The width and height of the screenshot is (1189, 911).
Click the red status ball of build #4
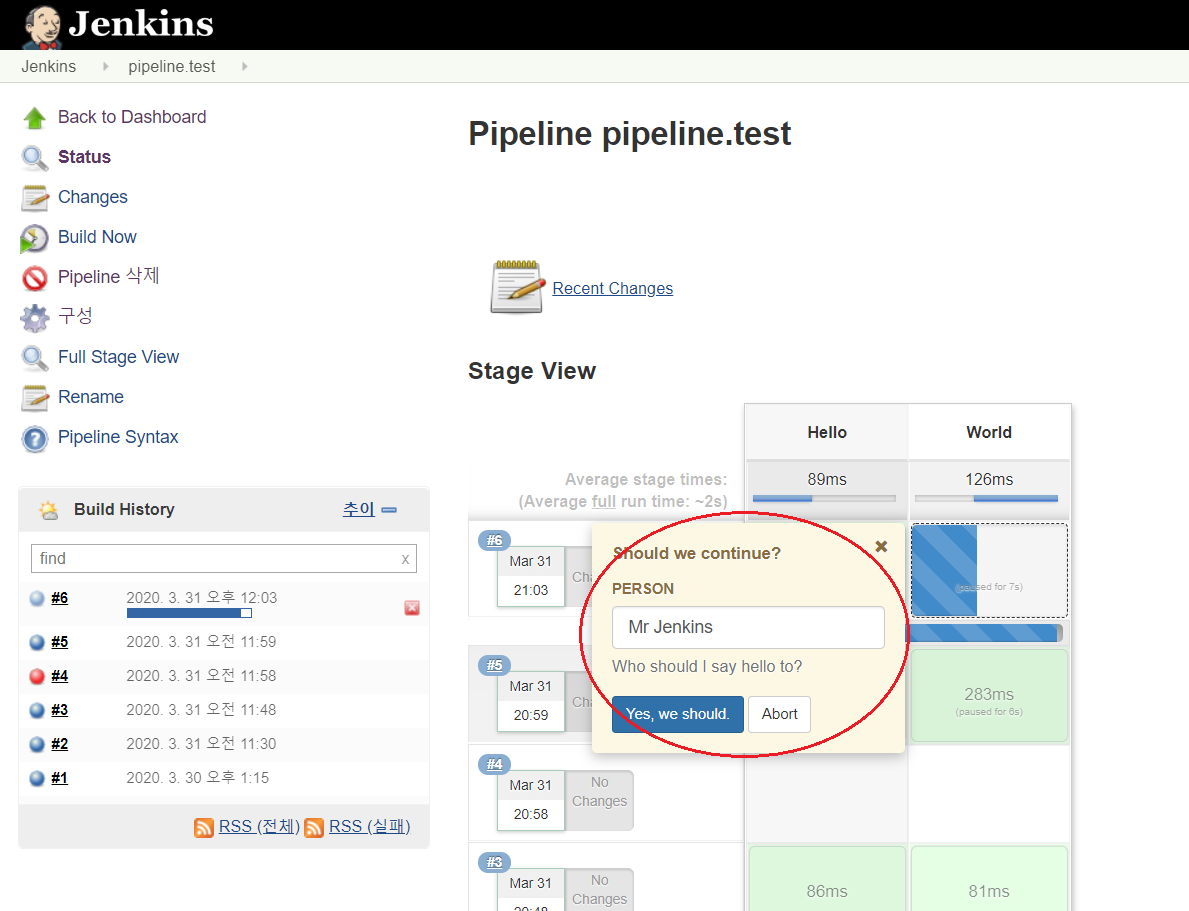tap(36, 676)
